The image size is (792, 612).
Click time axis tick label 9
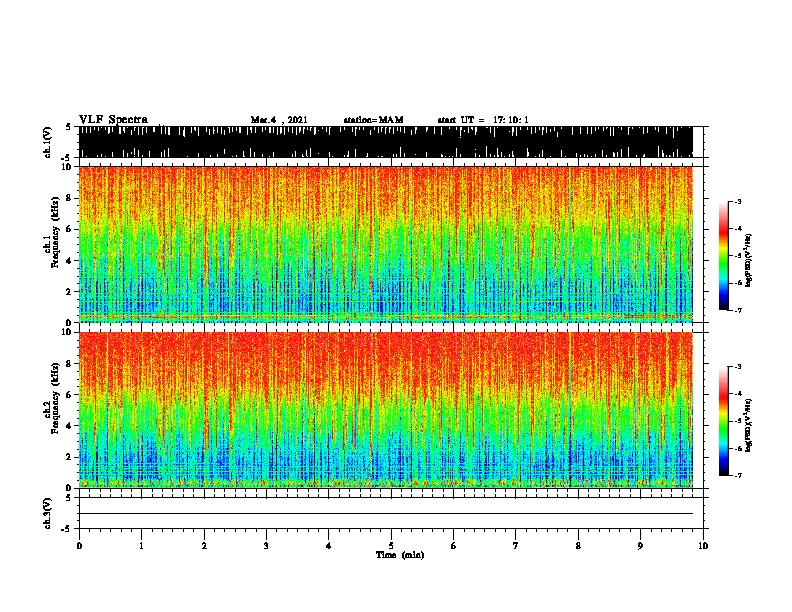click(x=640, y=546)
